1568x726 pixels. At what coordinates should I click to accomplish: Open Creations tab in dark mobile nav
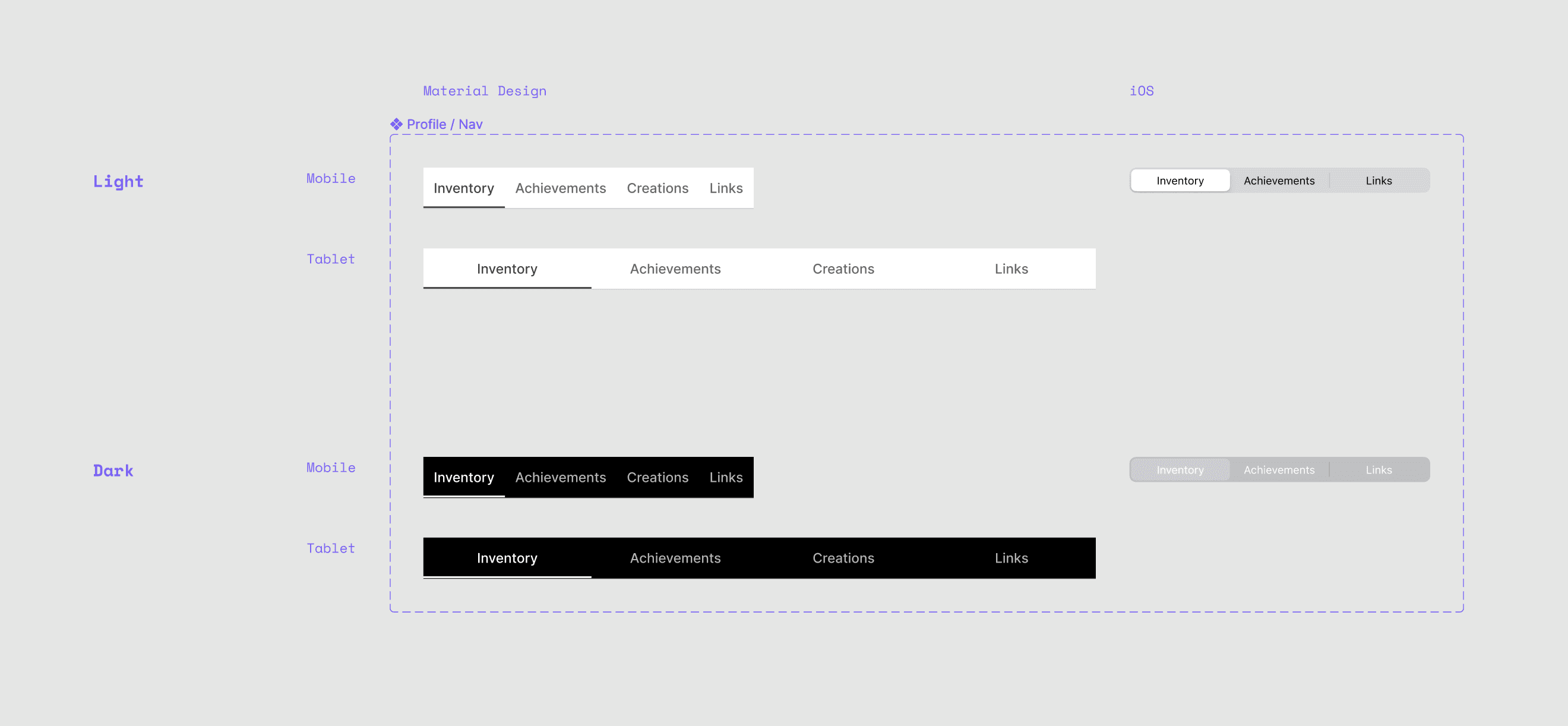pyautogui.click(x=657, y=478)
